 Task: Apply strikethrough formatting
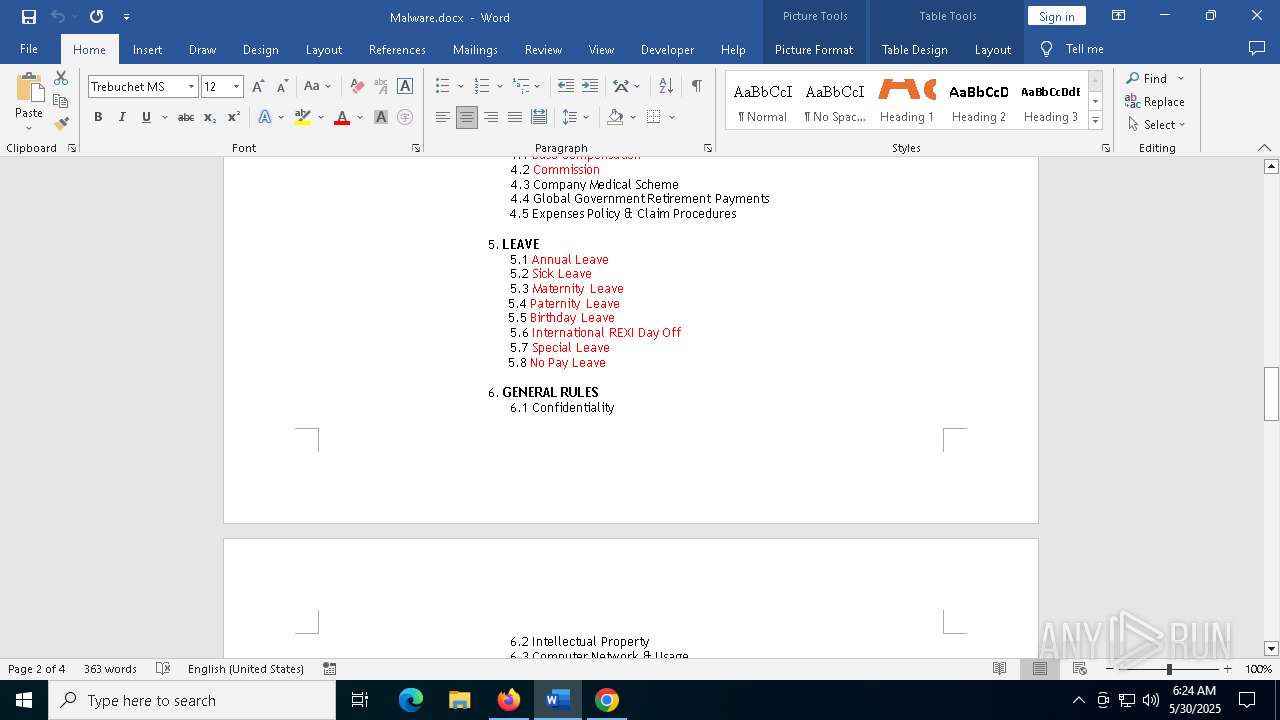(x=186, y=117)
